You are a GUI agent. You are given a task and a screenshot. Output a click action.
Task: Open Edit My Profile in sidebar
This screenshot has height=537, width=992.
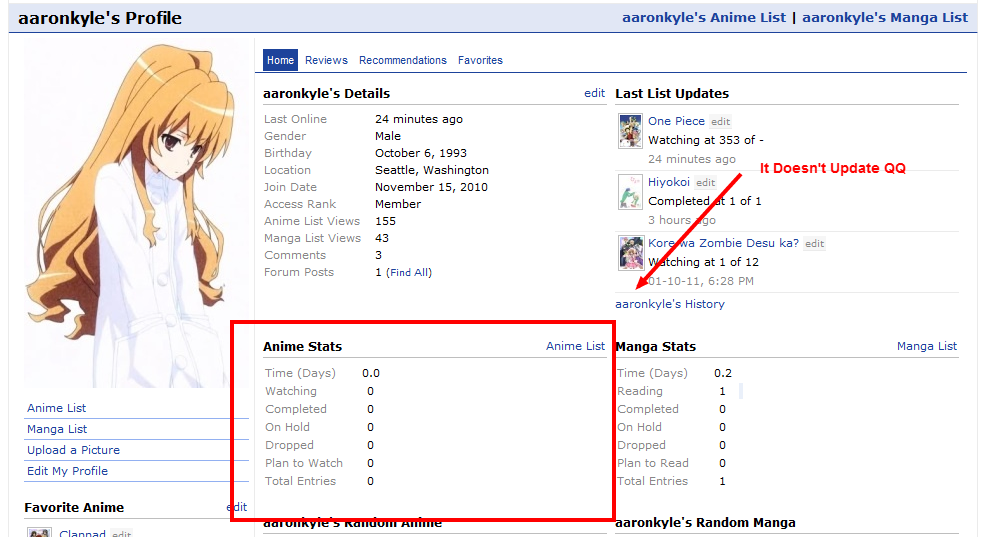pyautogui.click(x=67, y=471)
